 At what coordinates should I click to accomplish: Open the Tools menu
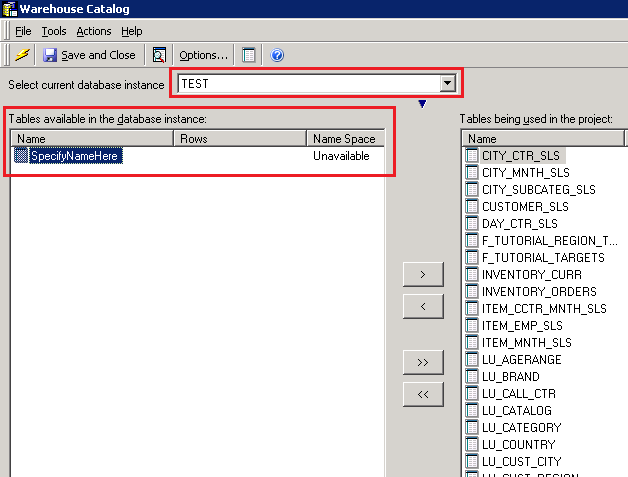point(53,32)
